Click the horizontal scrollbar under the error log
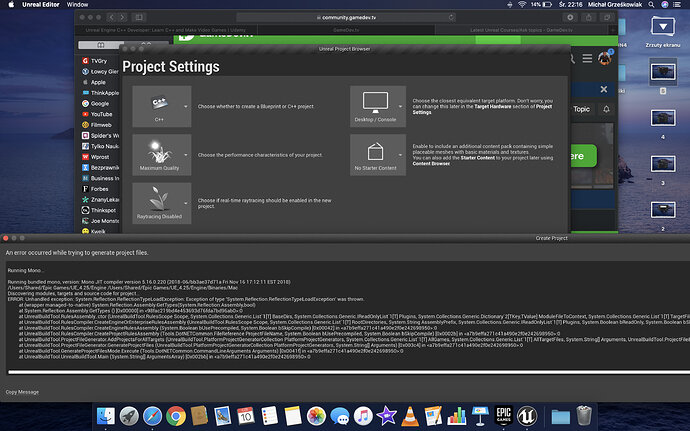Viewport: 690px width, 431px height. coord(349,372)
